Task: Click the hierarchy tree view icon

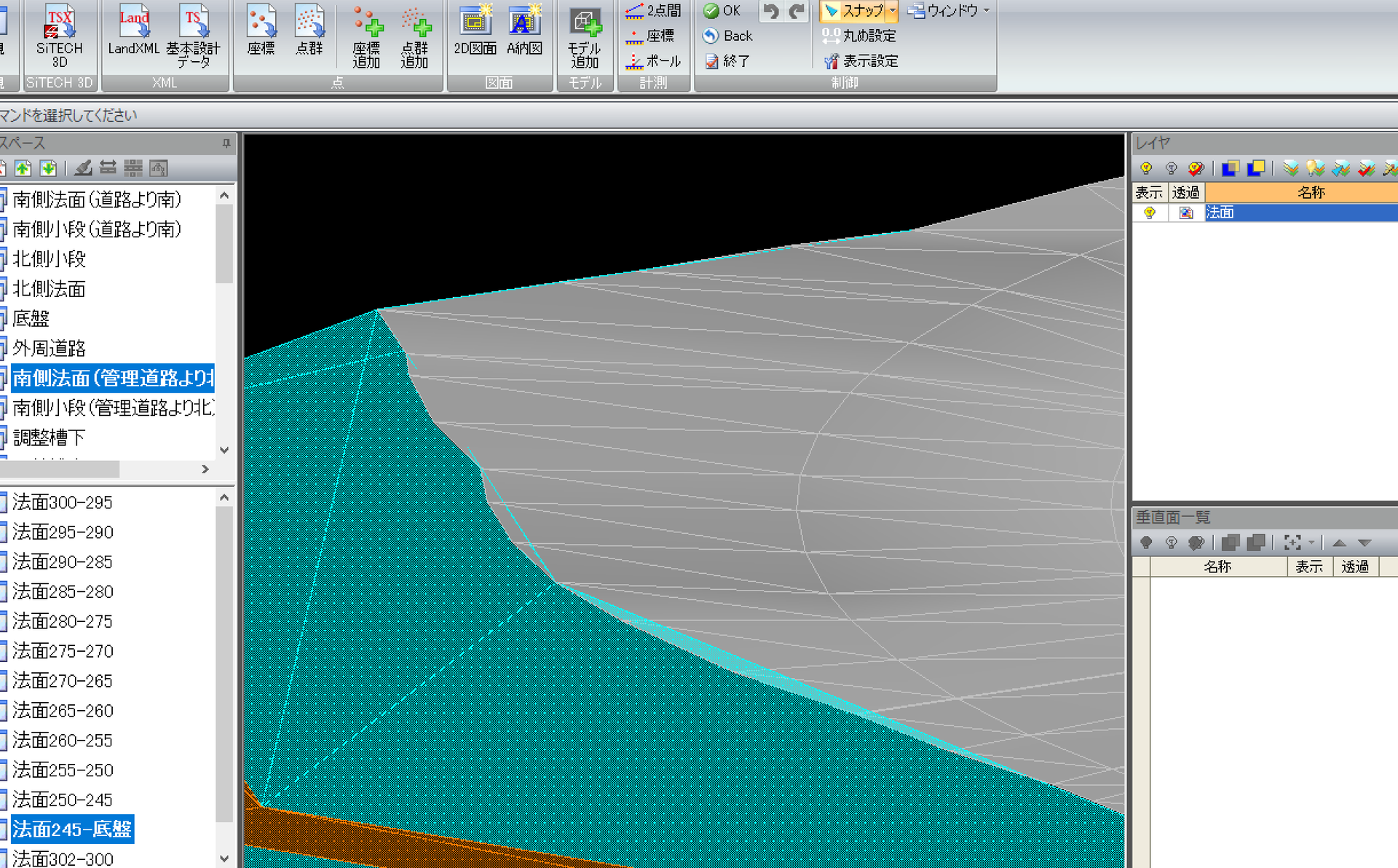Action: pos(159,169)
